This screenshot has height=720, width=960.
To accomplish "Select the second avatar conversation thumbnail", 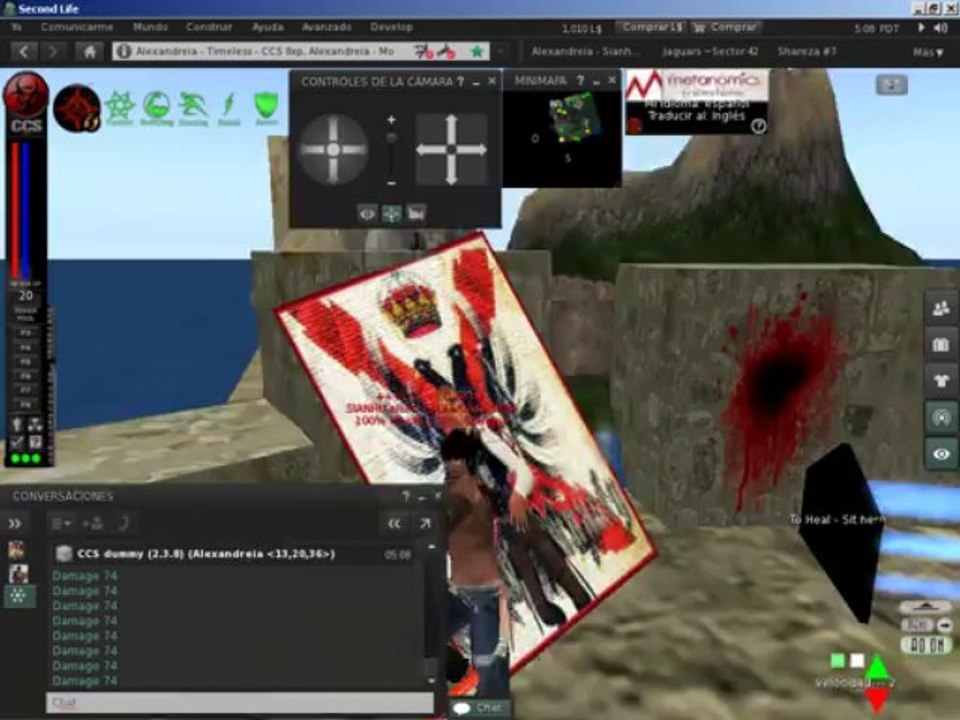I will pos(18,574).
